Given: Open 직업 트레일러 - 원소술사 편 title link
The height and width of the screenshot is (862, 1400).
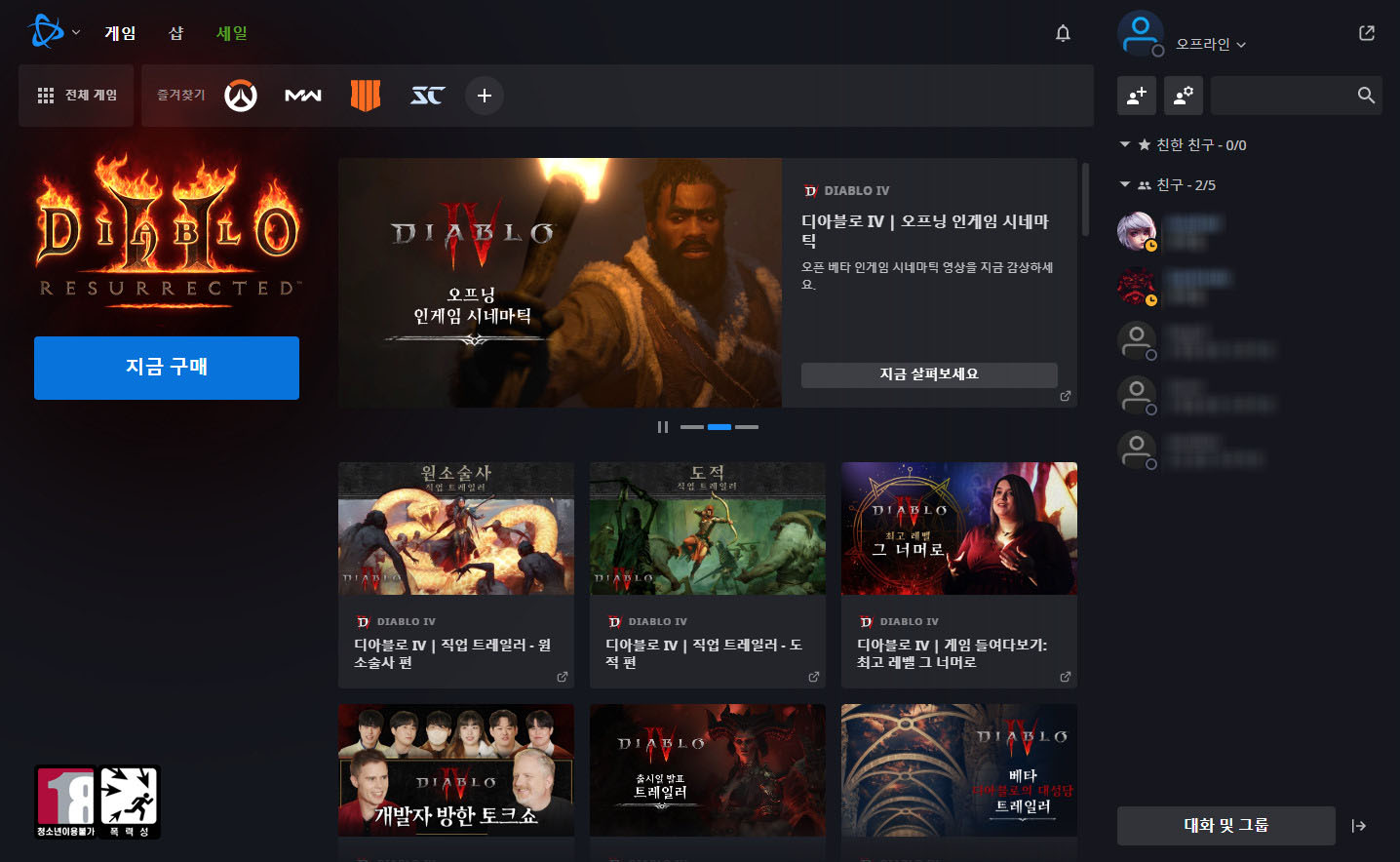Looking at the screenshot, I should 452,653.
